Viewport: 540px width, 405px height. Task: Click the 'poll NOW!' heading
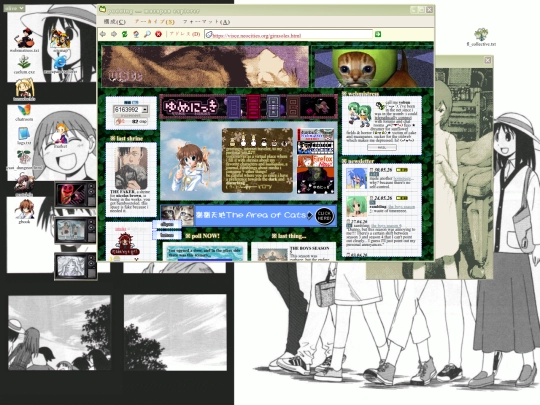[x=202, y=236]
